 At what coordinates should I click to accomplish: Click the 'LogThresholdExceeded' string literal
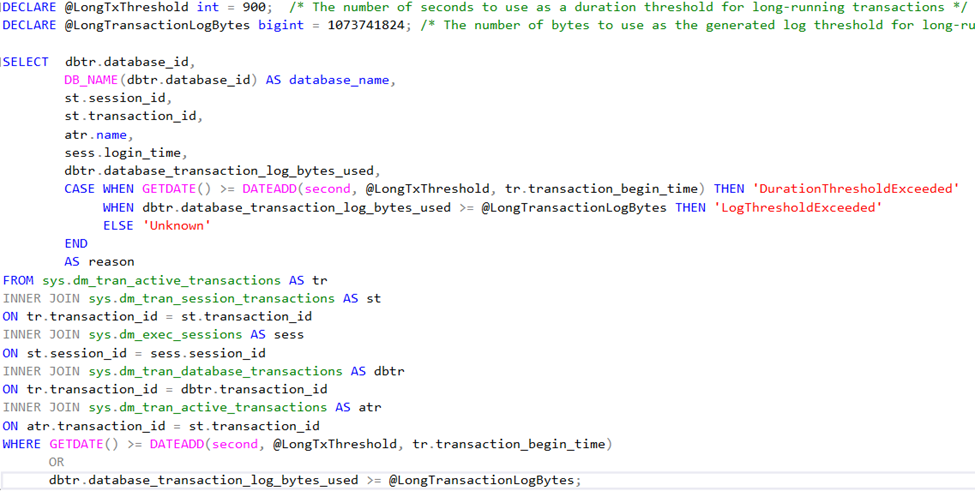click(798, 207)
